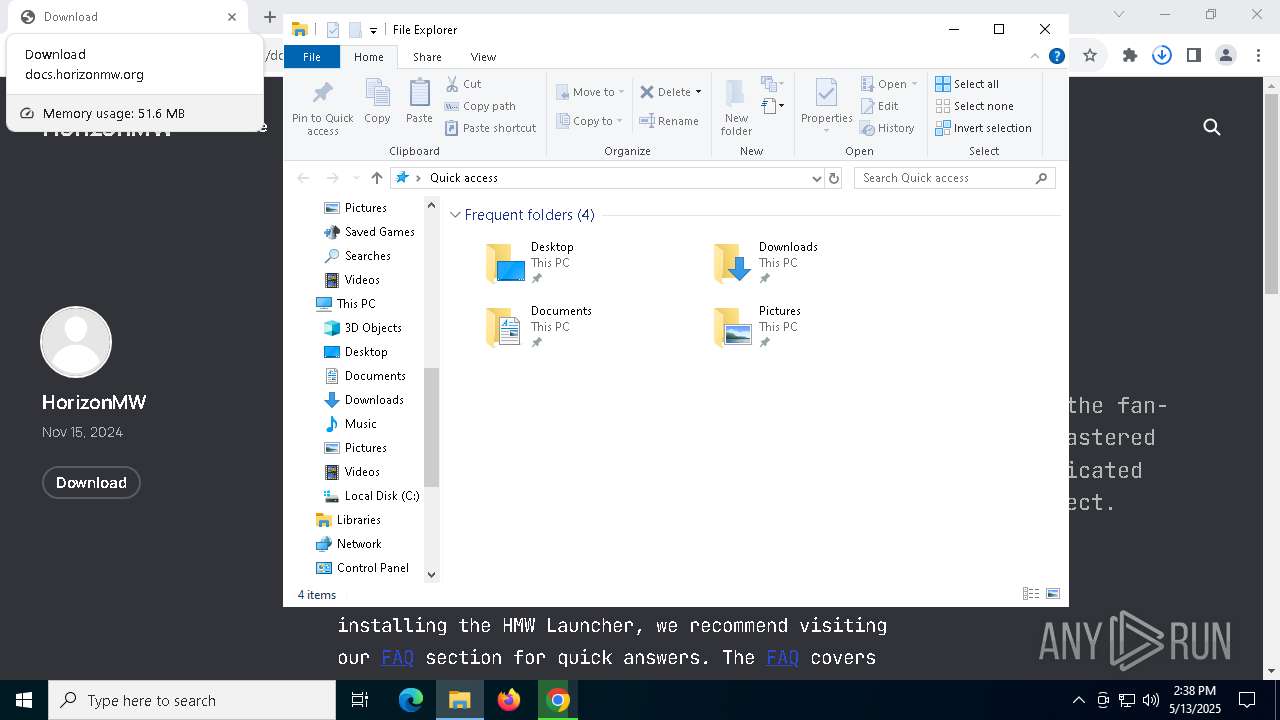Select Local Disk (C:) in tree
The image size is (1280, 720).
click(x=372, y=496)
